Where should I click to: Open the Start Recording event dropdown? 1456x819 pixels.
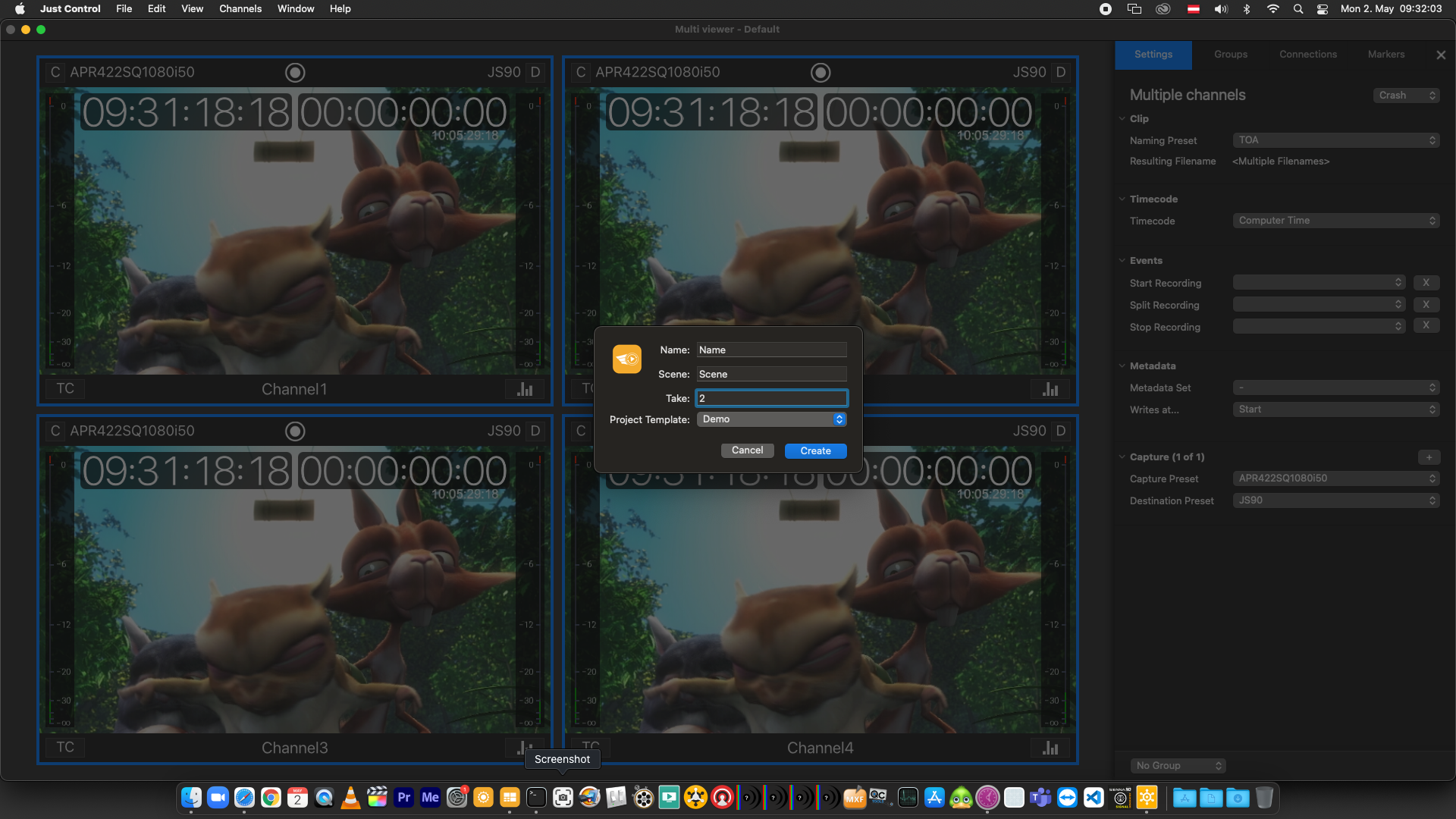(x=1319, y=282)
